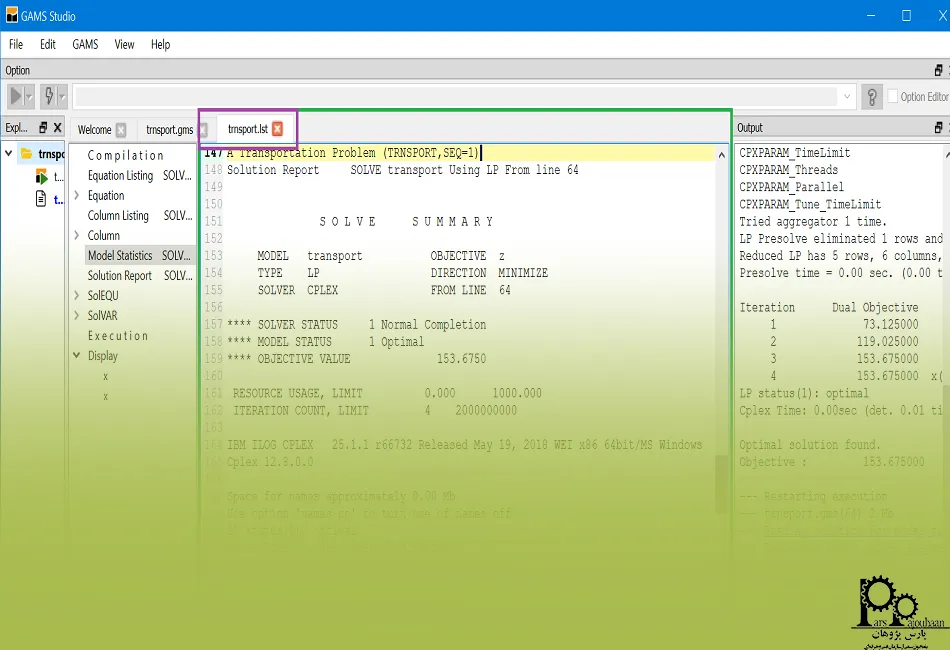Screen dimensions: 950x650
Task: Collapse the Display tree node
Action: pyautogui.click(x=77, y=356)
